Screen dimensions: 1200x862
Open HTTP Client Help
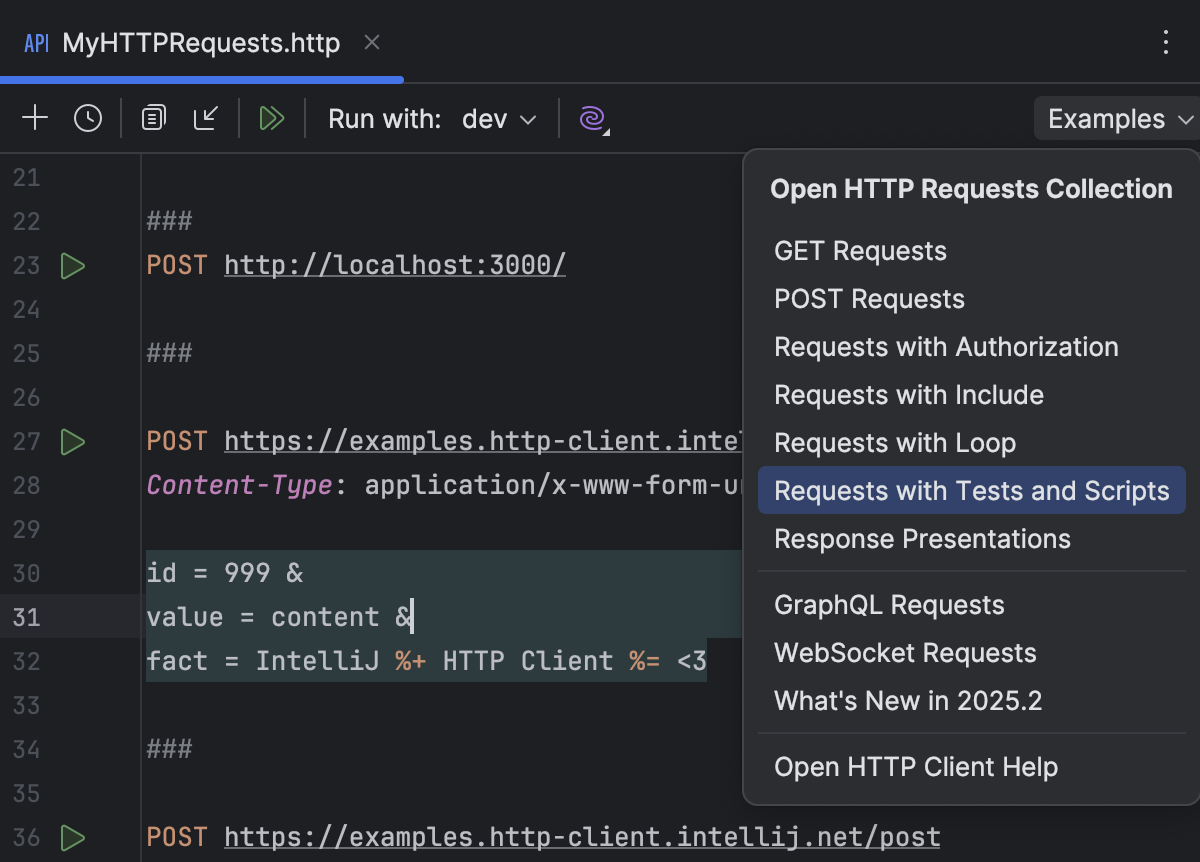(916, 767)
